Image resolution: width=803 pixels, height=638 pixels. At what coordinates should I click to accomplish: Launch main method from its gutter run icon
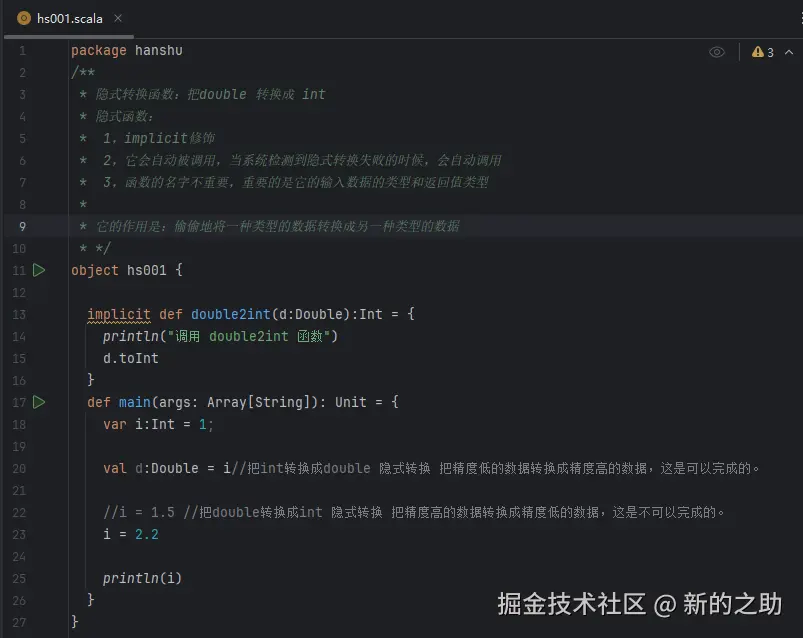click(38, 402)
